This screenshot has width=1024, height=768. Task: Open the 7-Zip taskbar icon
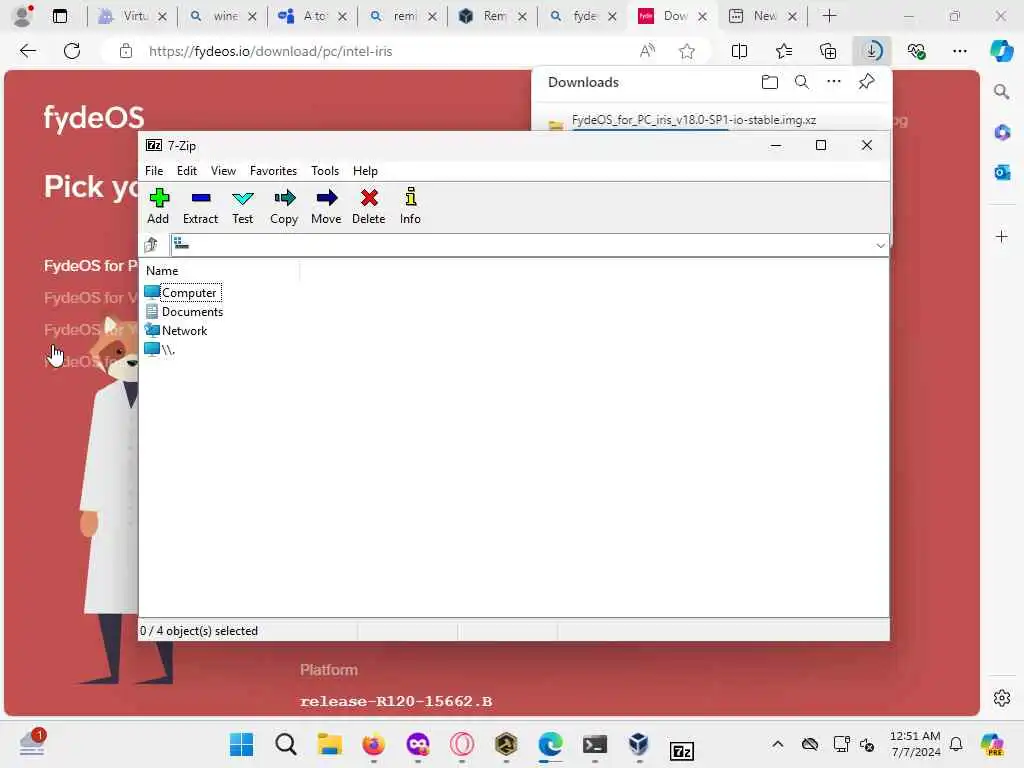[x=682, y=751]
